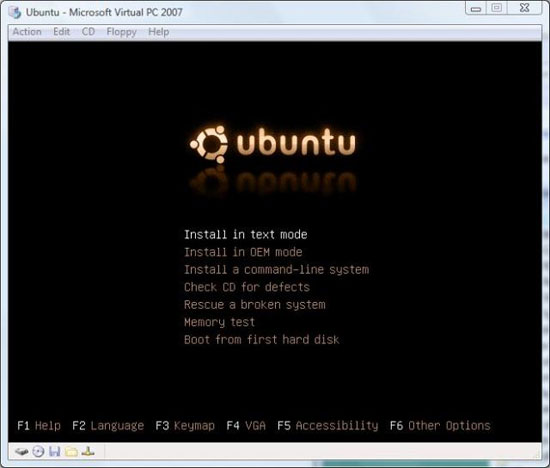Close the Virtual PC window
550x468 pixels.
click(524, 8)
